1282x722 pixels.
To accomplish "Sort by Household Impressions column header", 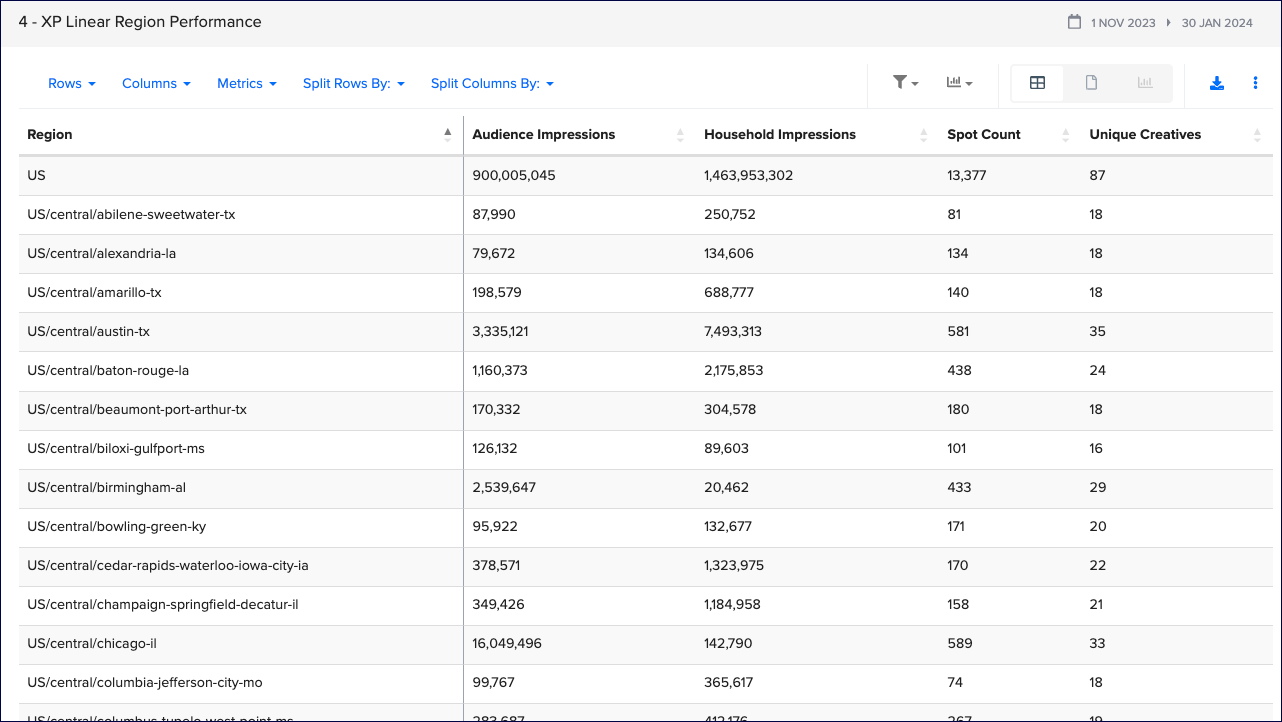I will pyautogui.click(x=780, y=135).
